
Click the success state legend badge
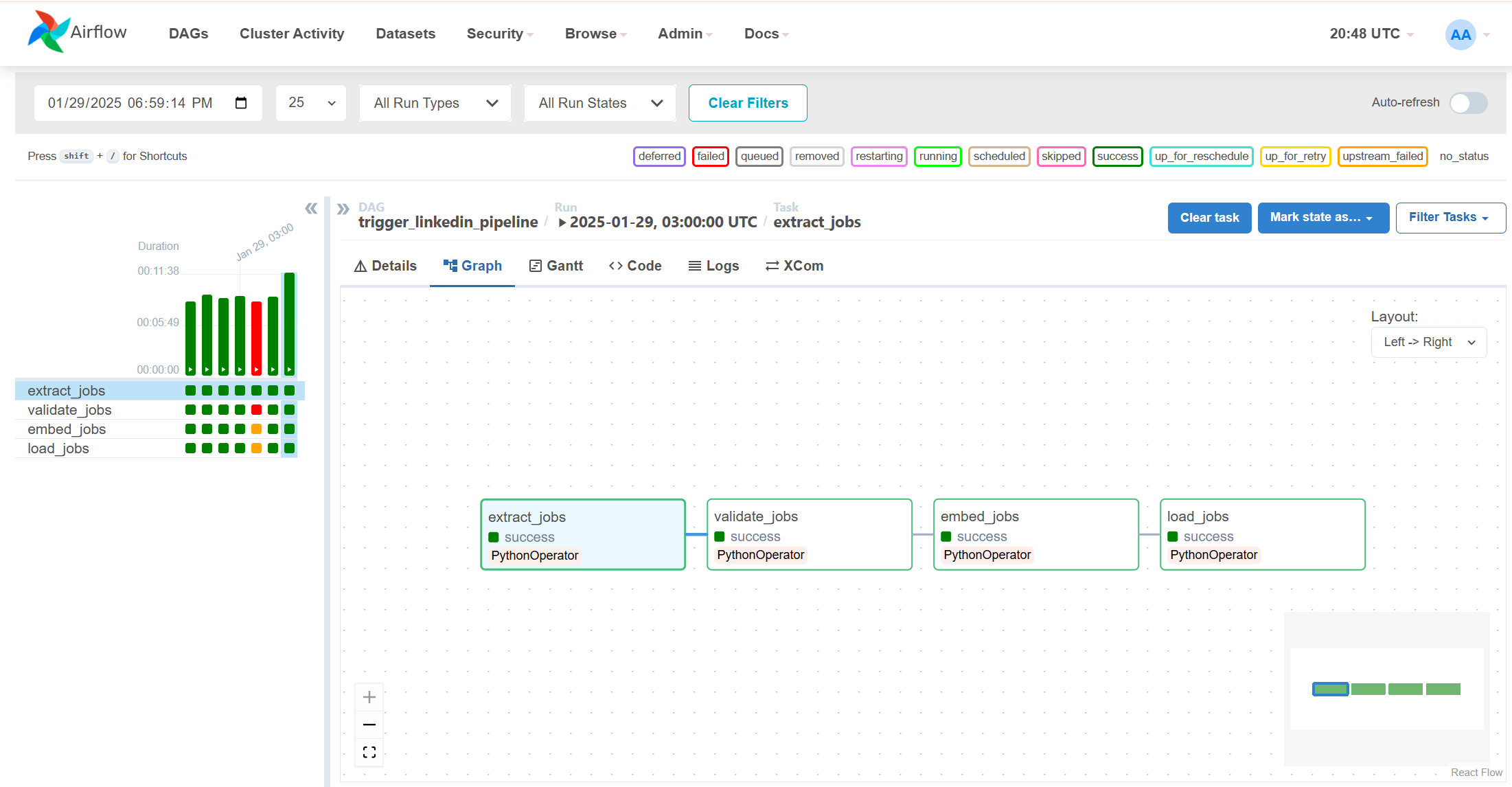pyautogui.click(x=1116, y=157)
